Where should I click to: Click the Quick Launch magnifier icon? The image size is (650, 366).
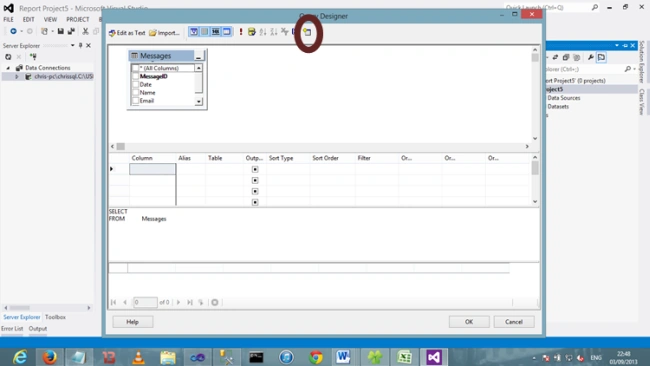[595, 7]
